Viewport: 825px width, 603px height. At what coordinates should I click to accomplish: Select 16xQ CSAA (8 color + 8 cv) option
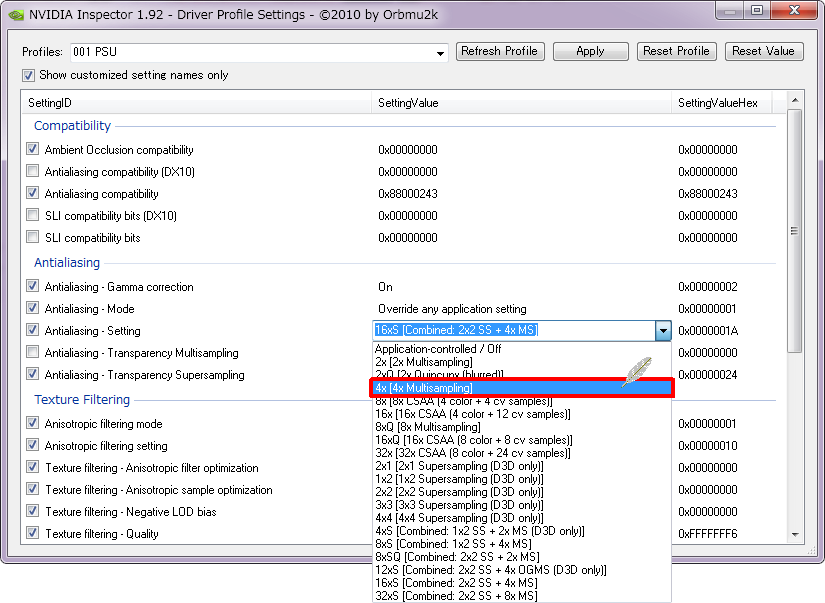[x=521, y=440]
